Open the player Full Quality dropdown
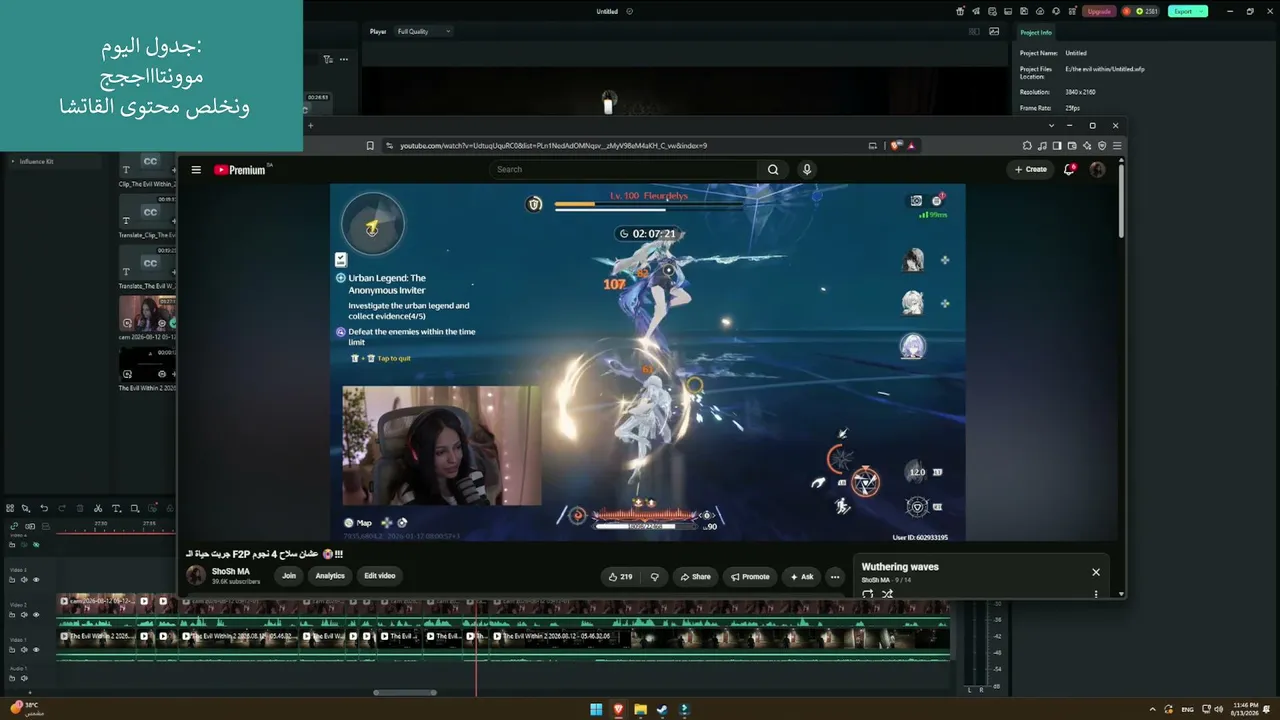 (424, 31)
